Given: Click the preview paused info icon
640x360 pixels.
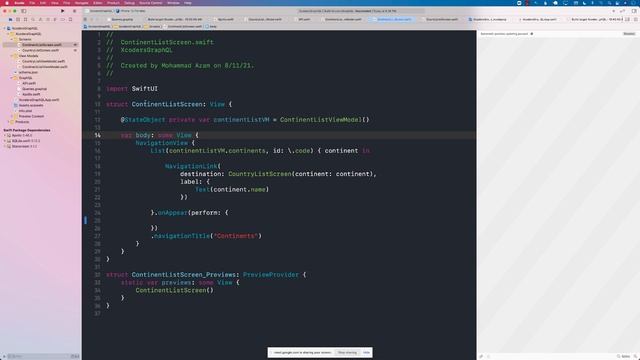Looking at the screenshot, I should tap(531, 34).
